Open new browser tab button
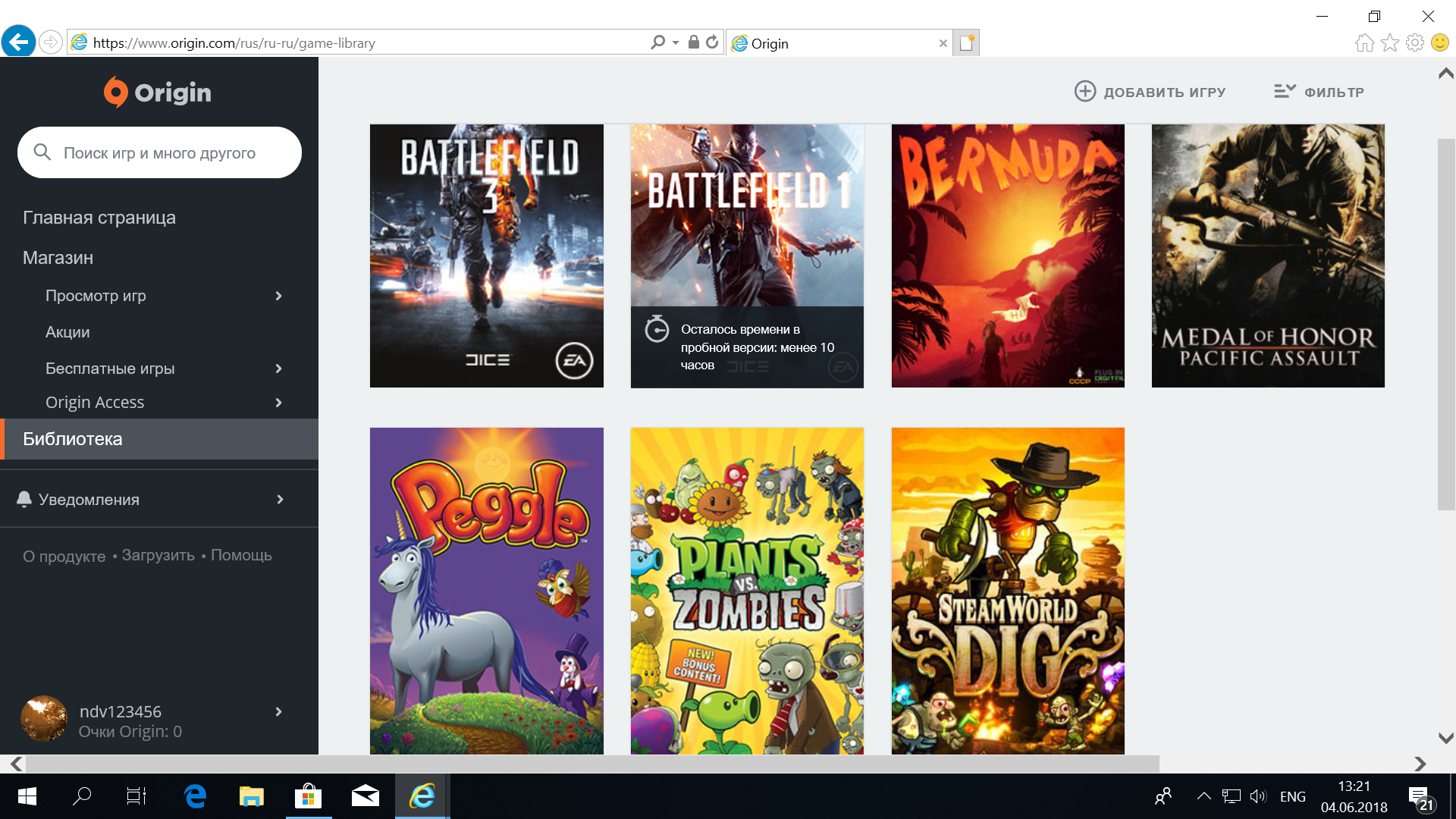 [x=967, y=43]
